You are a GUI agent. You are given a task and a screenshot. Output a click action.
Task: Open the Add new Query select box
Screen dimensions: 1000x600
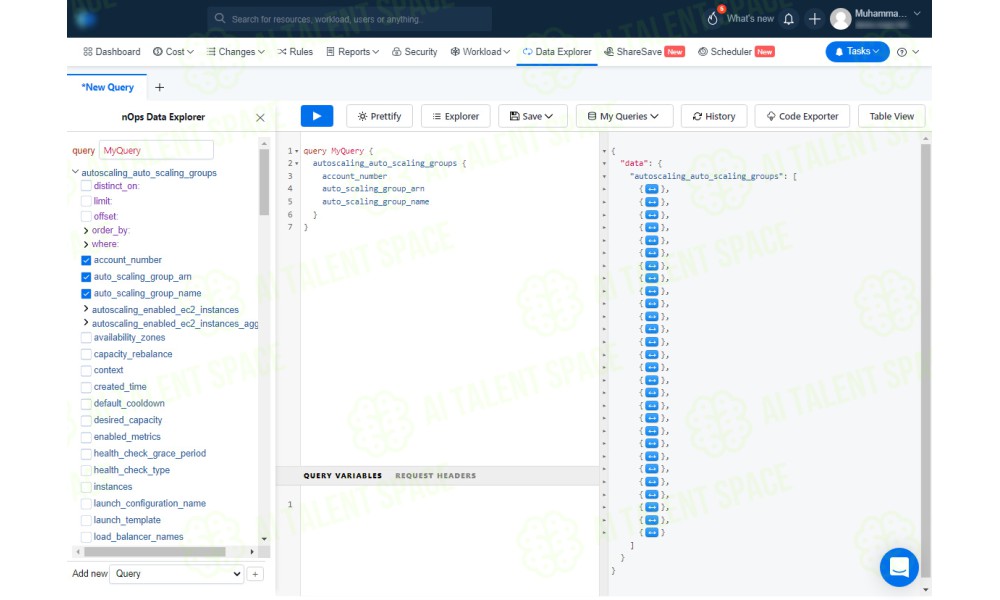(177, 574)
